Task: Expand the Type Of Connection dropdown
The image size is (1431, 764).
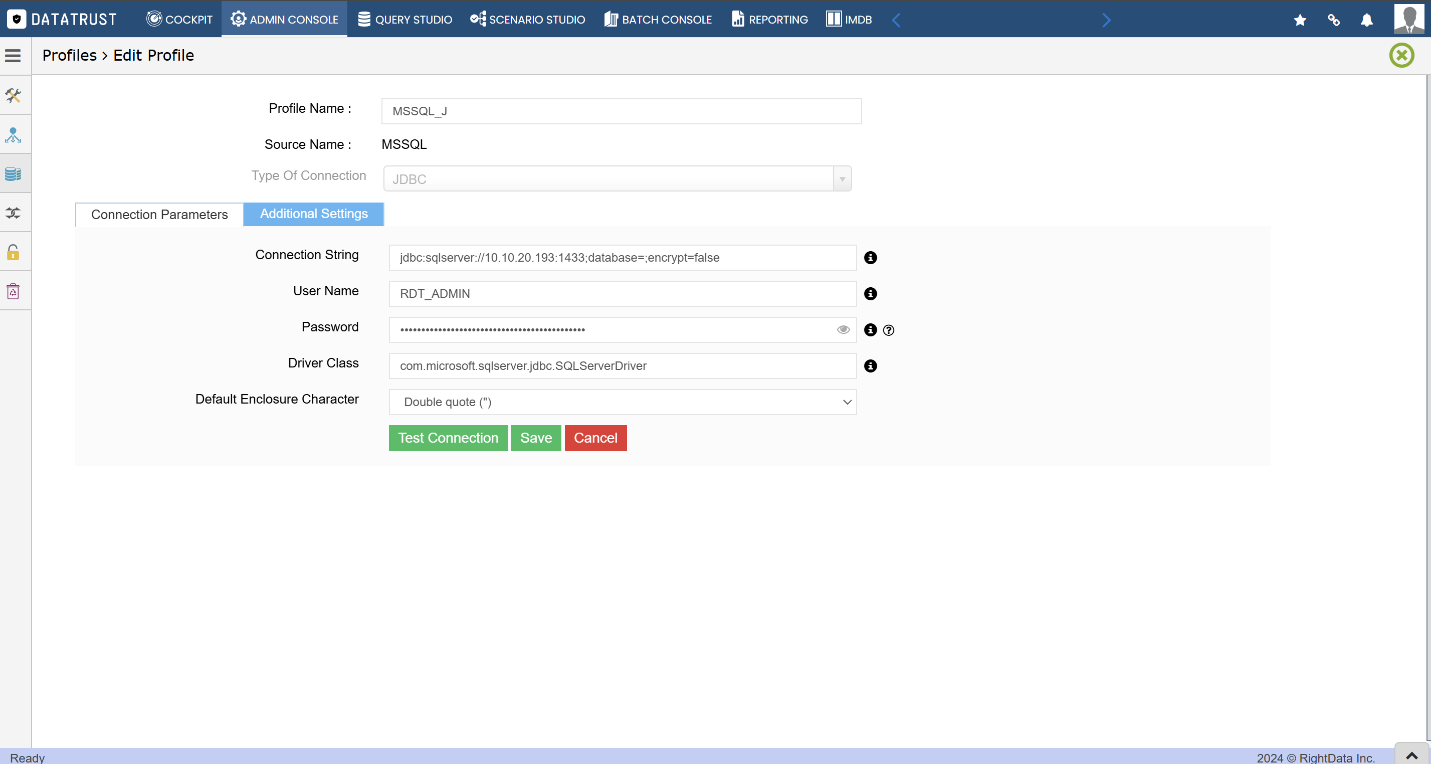Action: click(x=842, y=178)
